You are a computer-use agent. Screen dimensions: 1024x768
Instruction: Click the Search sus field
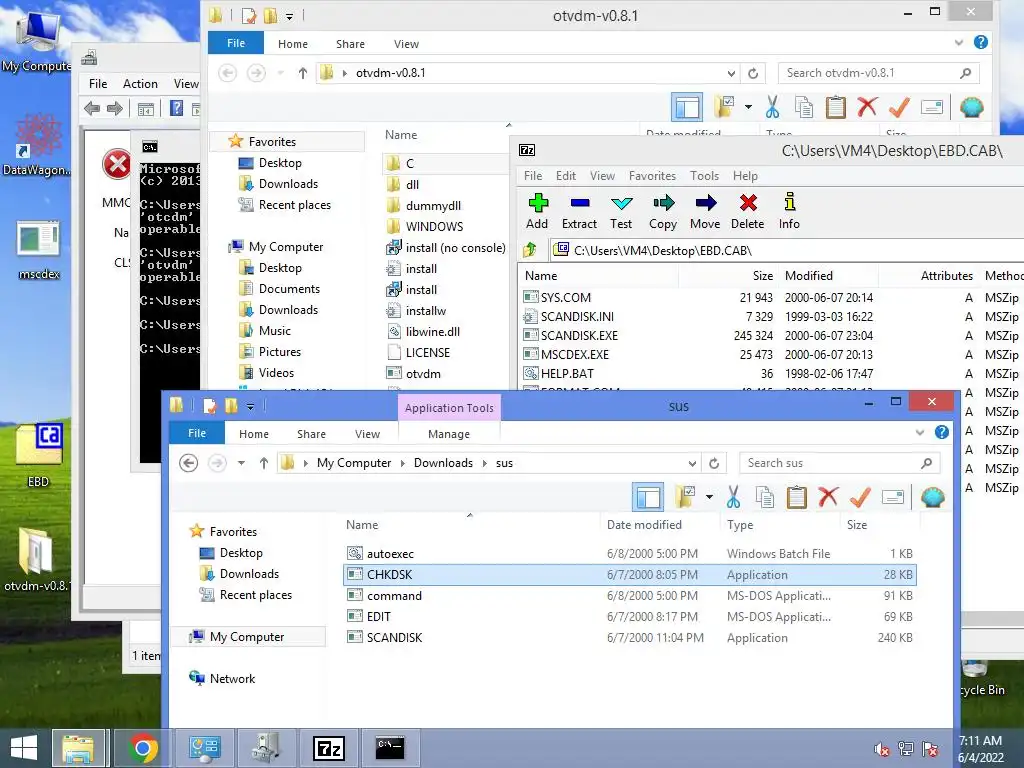840,463
